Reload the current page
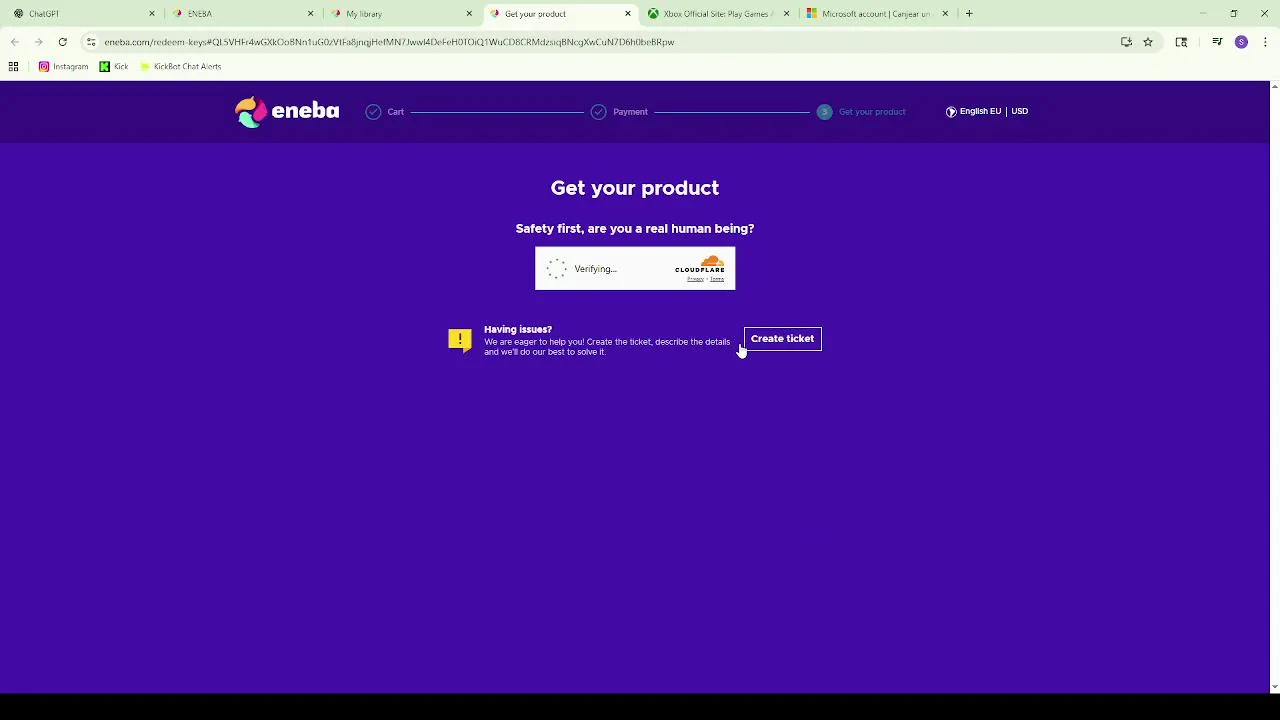This screenshot has width=1280, height=720. pyautogui.click(x=62, y=42)
